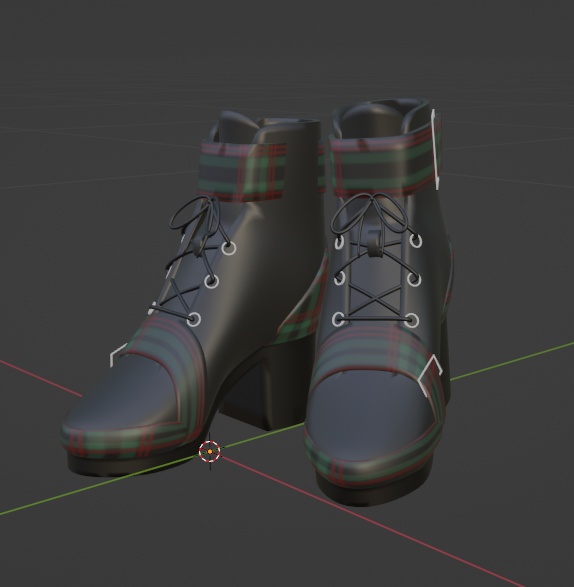Image resolution: width=574 pixels, height=587 pixels.
Task: Select the left boot's middle eyelet ring
Action: tap(212, 282)
